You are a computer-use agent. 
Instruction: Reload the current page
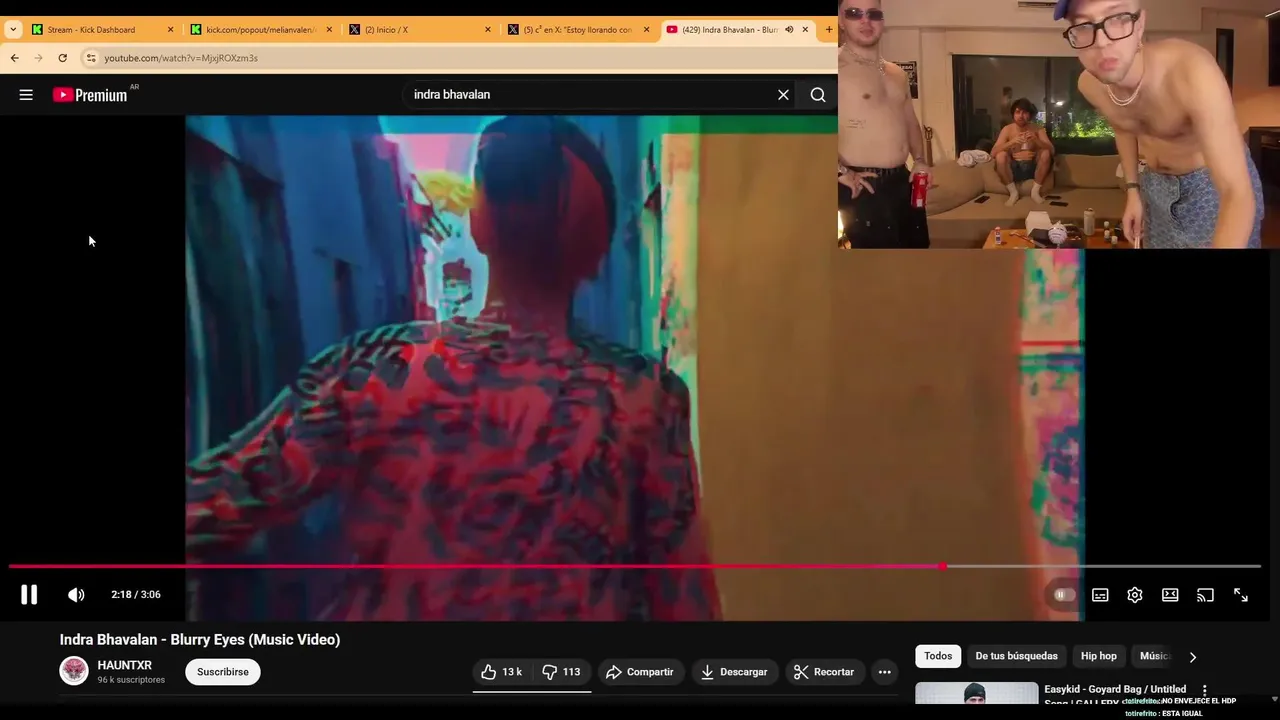63,58
